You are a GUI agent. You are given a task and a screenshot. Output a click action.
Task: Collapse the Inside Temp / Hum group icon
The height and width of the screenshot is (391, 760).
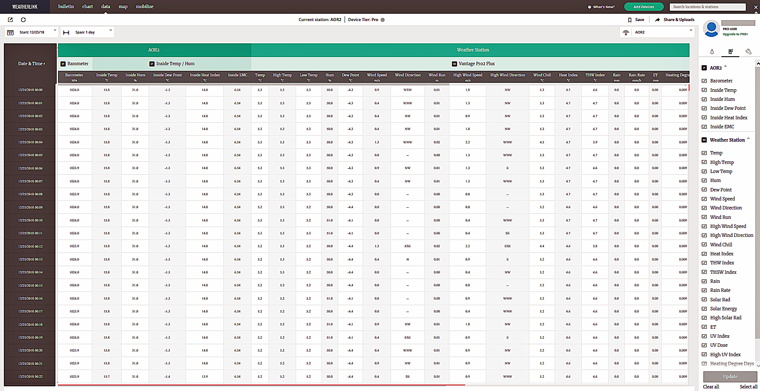tap(151, 63)
